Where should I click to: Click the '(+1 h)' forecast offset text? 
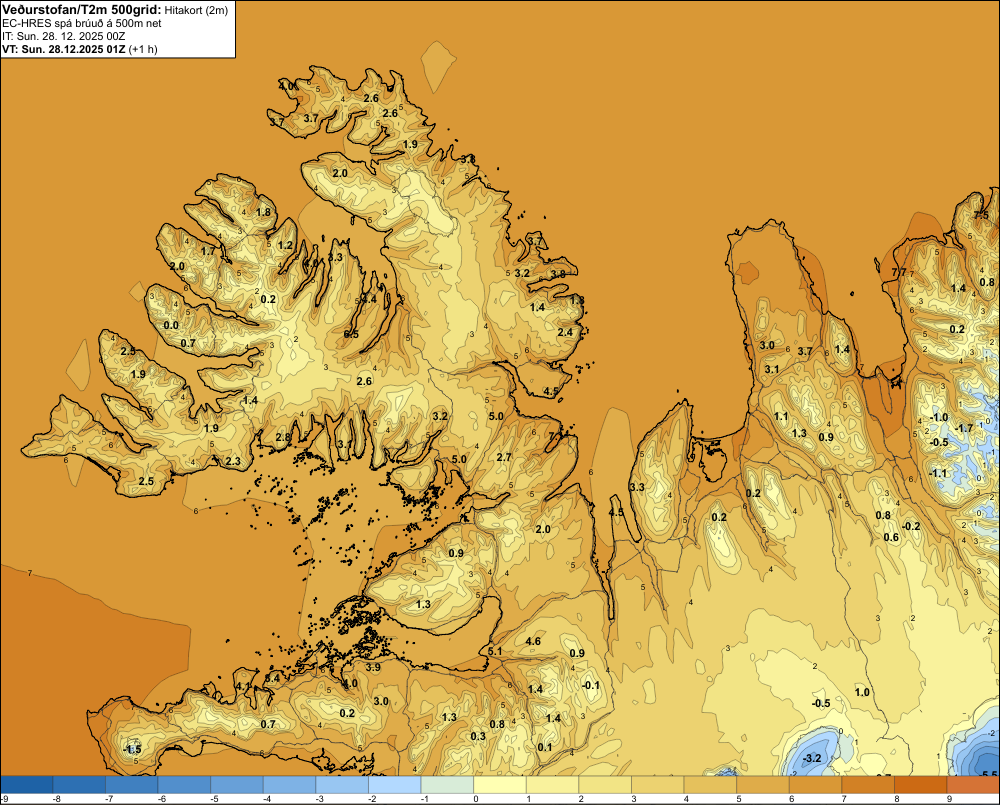(143, 49)
